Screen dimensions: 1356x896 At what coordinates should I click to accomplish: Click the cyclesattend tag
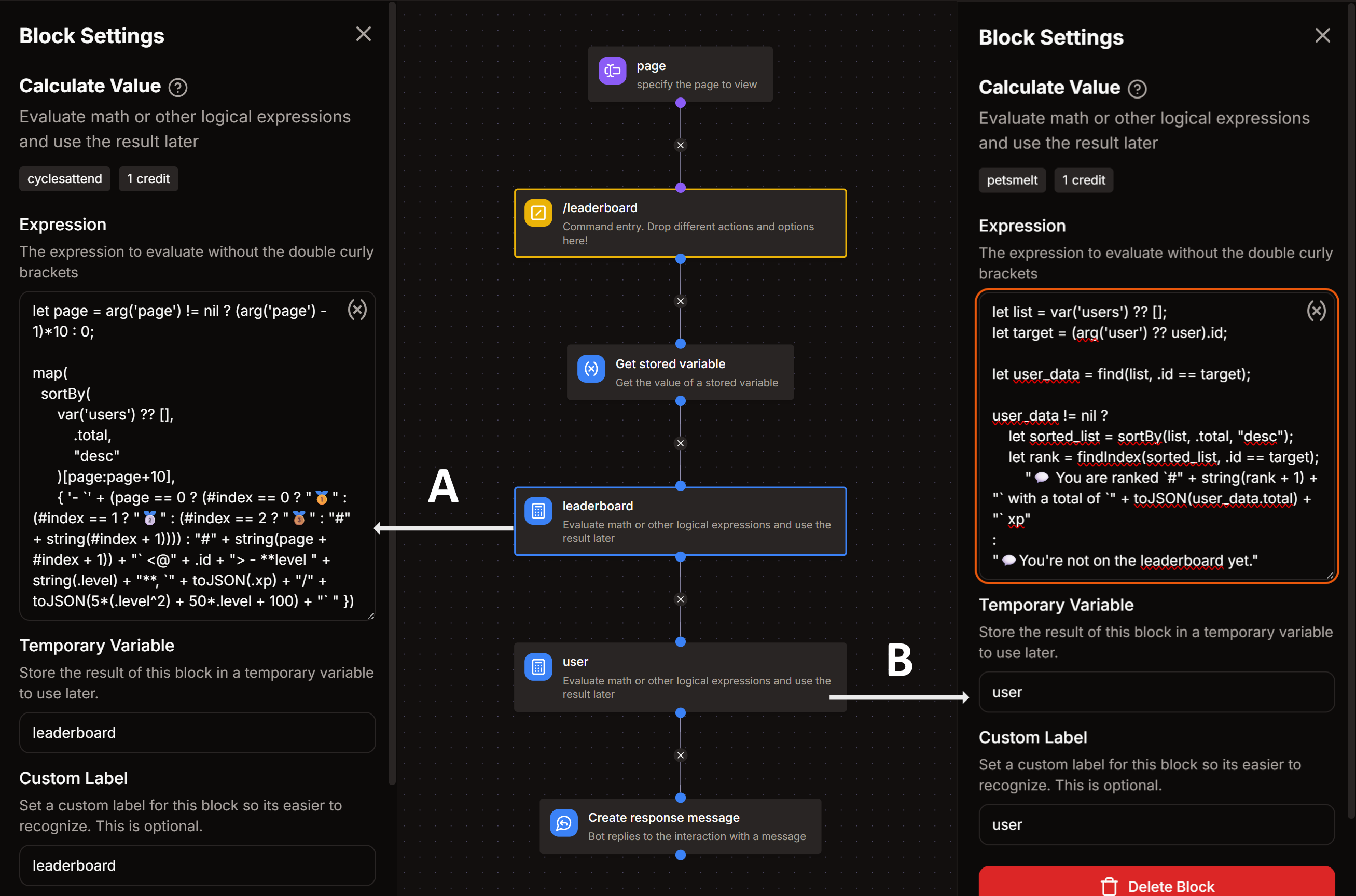[65, 179]
